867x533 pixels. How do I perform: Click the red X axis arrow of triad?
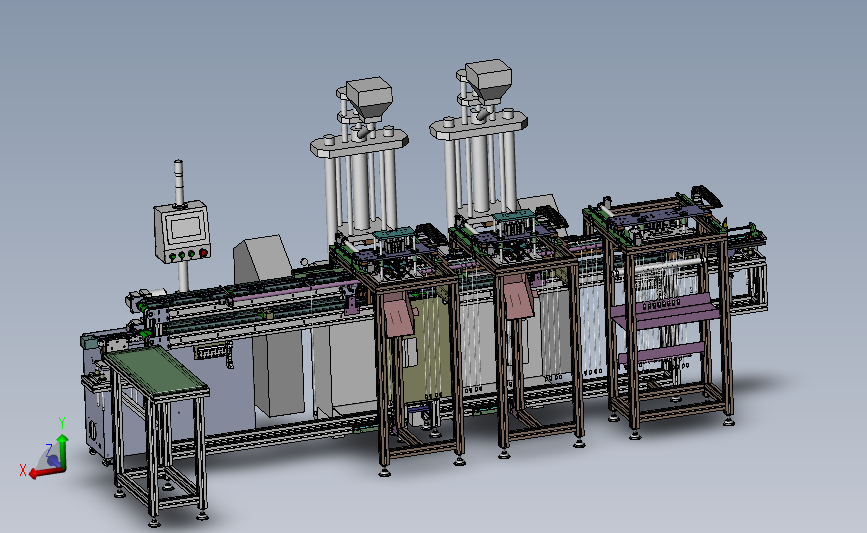46,472
